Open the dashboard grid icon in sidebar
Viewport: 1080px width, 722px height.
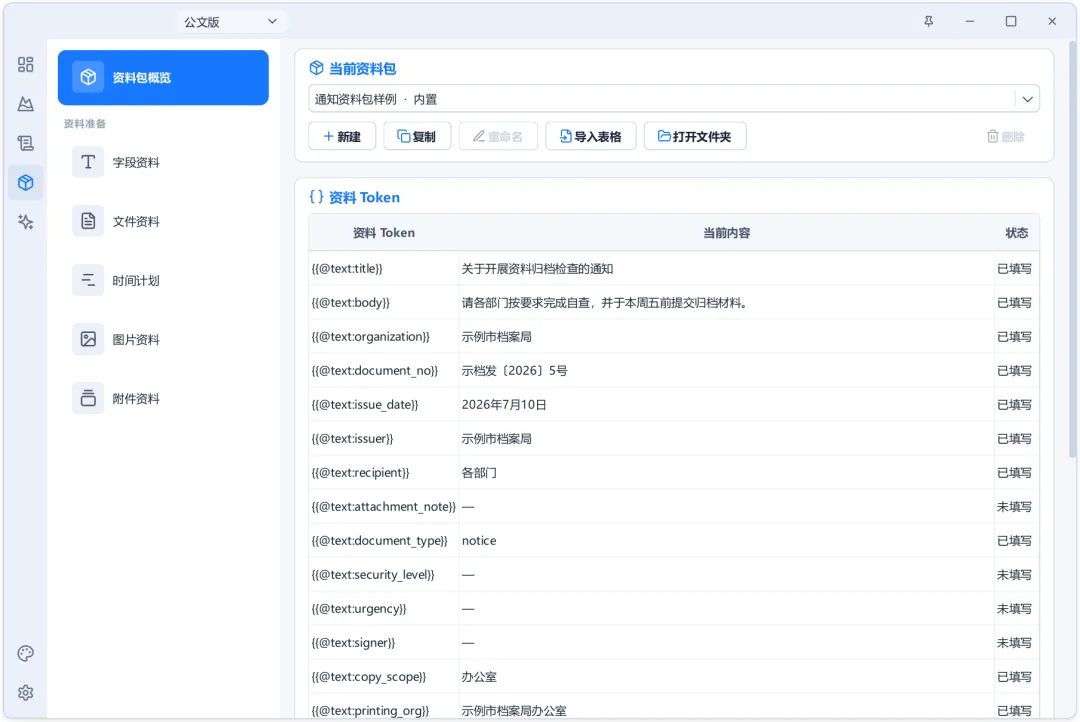point(25,64)
